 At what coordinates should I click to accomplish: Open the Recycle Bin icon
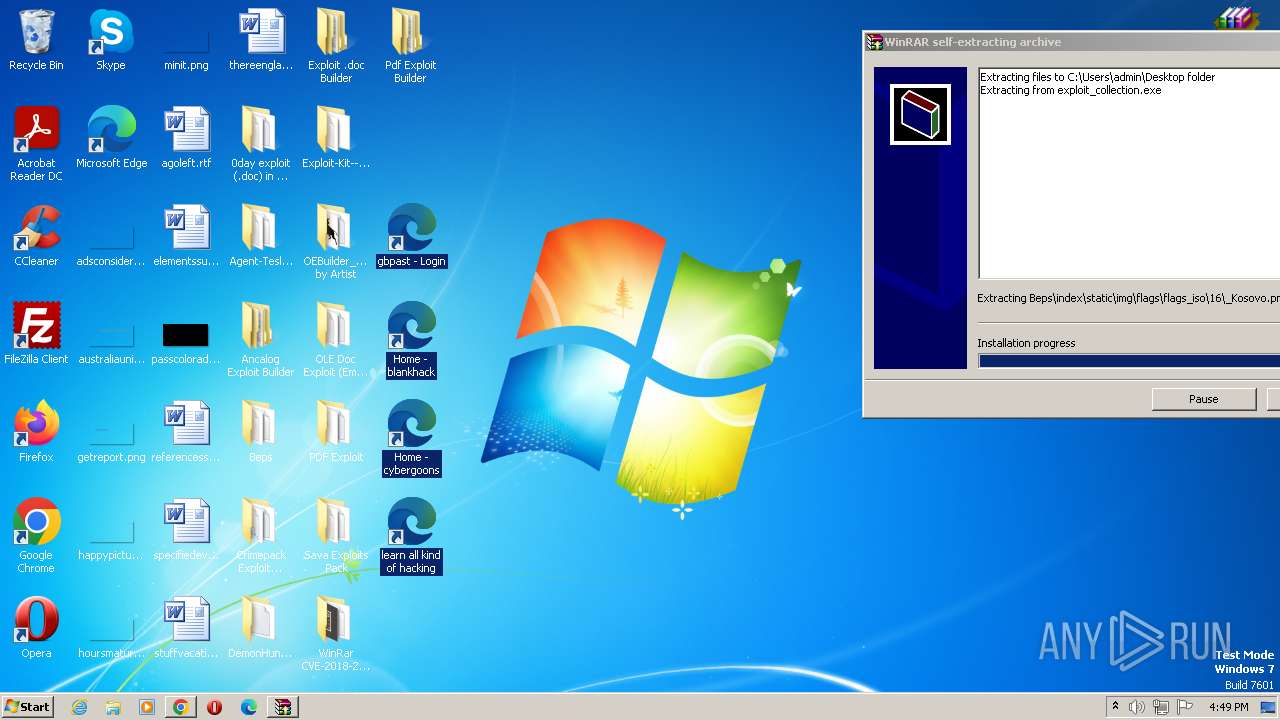(36, 41)
